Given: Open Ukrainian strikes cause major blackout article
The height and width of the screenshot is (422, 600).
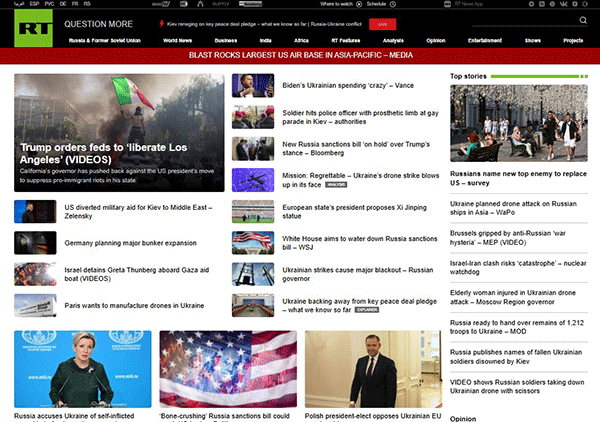Looking at the screenshot, I should coord(358,274).
